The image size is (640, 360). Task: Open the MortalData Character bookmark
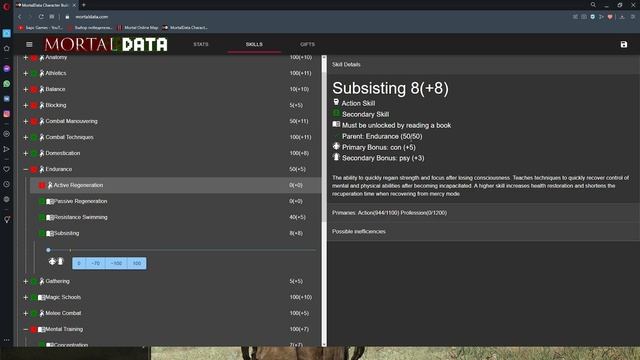(185, 28)
